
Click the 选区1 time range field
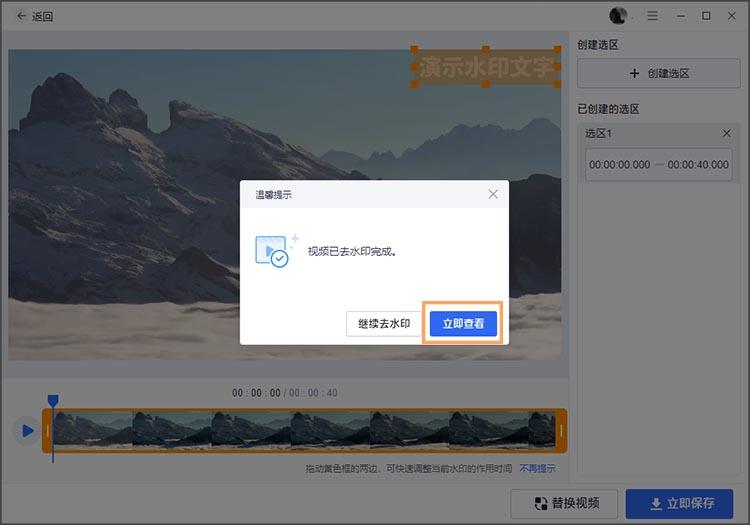(x=659, y=165)
